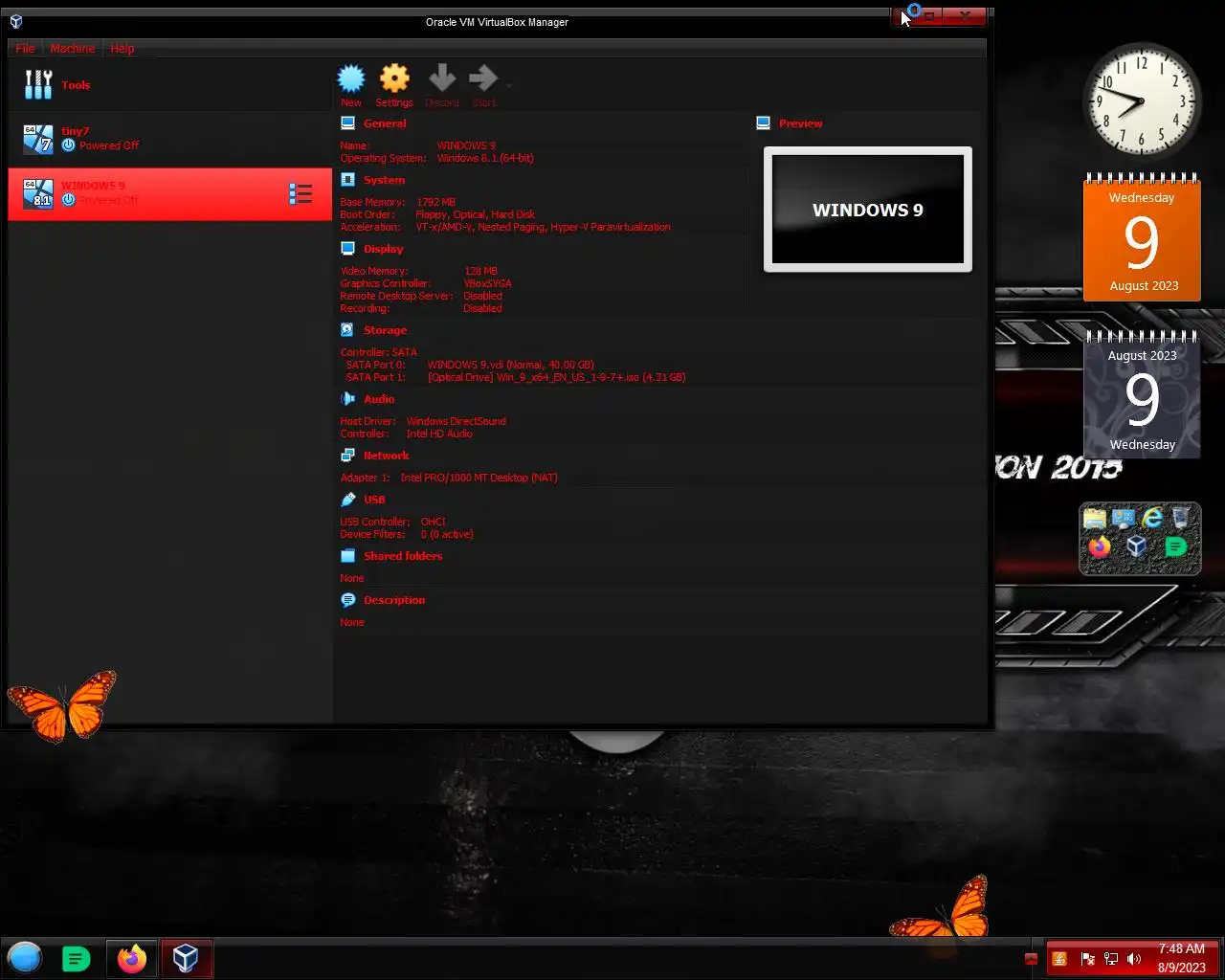Click the network icon in system tray

(x=1111, y=959)
